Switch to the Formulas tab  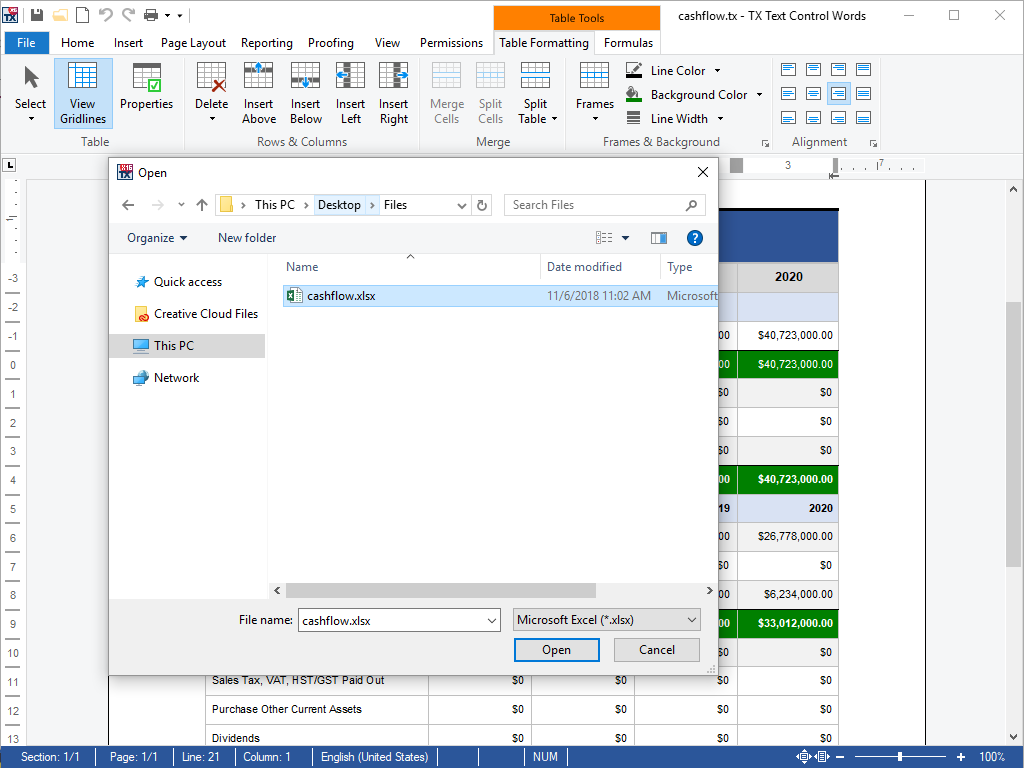pyautogui.click(x=628, y=43)
